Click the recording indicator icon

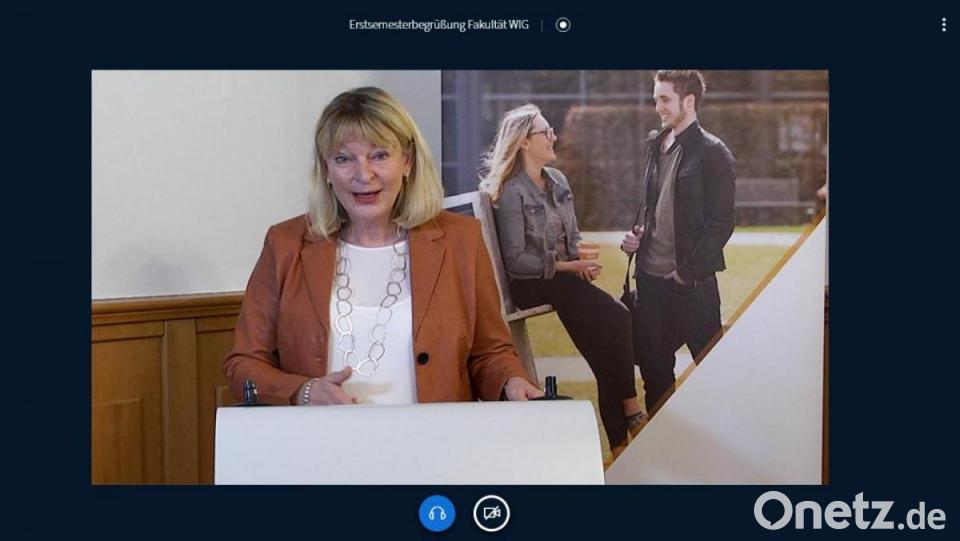tap(563, 25)
